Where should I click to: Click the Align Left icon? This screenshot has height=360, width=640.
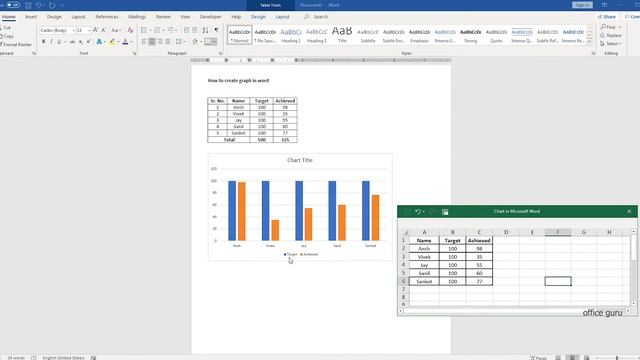coord(144,42)
